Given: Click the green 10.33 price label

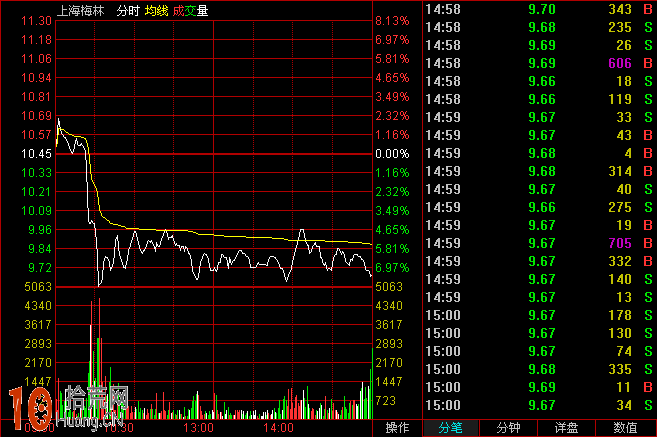Looking at the screenshot, I should (x=36, y=173).
